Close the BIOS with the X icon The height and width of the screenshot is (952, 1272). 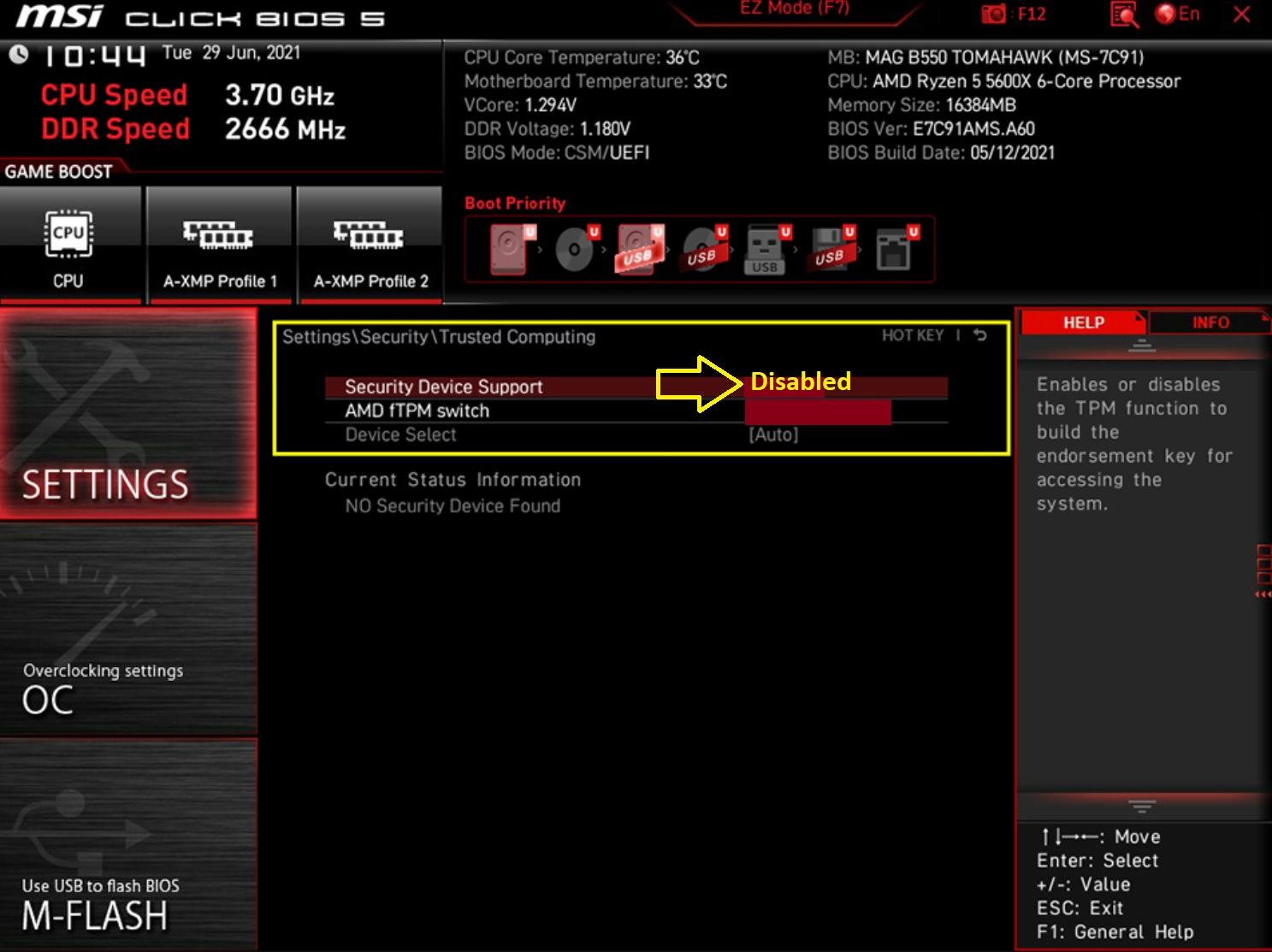pos(1241,14)
